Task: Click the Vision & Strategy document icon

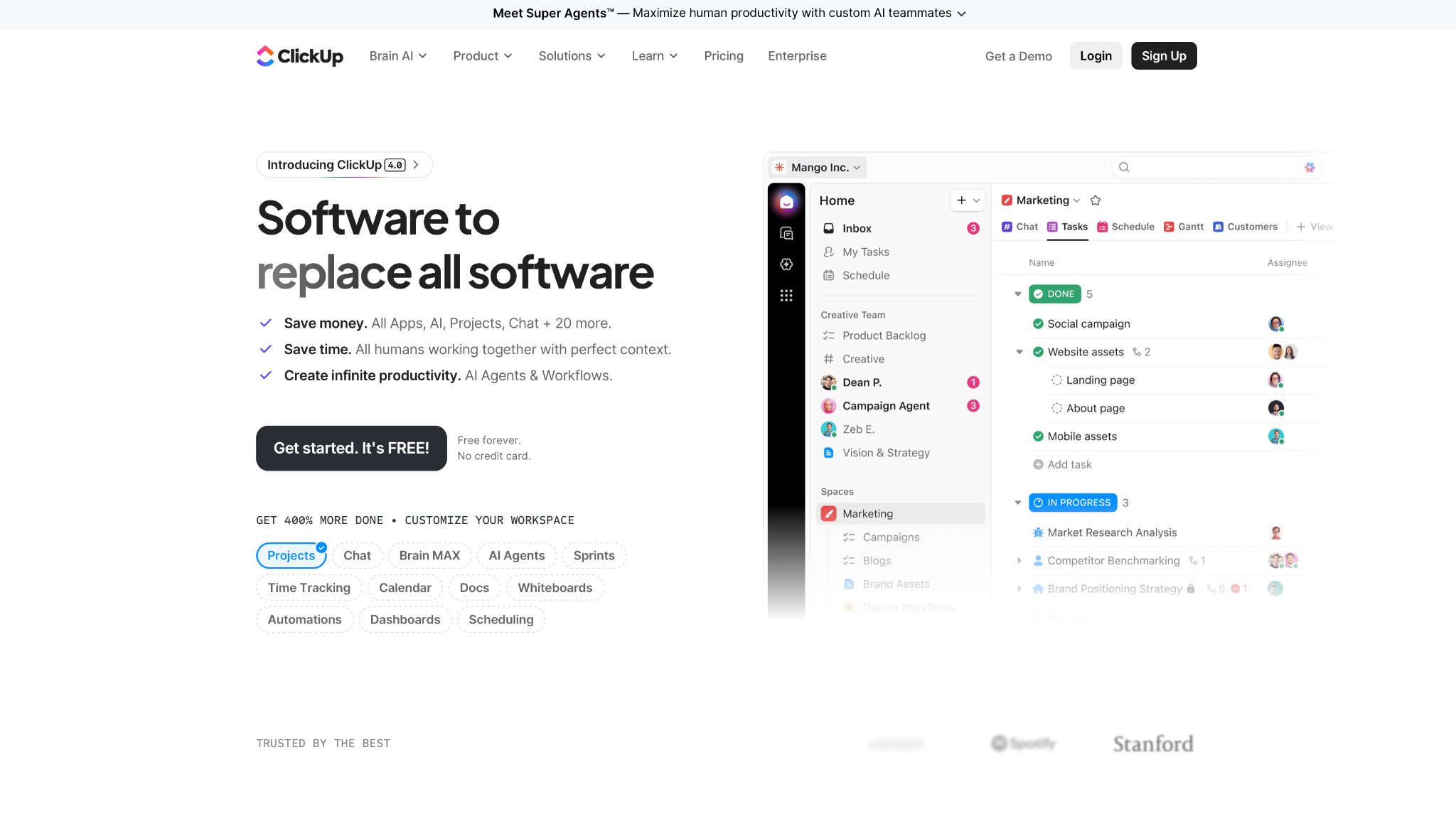Action: [x=828, y=453]
